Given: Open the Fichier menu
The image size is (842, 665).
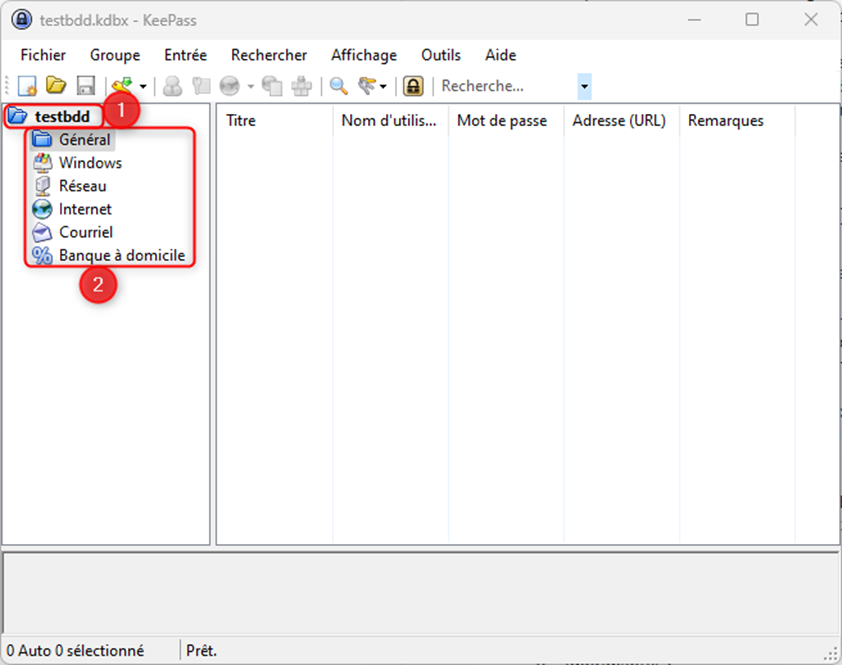Looking at the screenshot, I should click(x=42, y=55).
